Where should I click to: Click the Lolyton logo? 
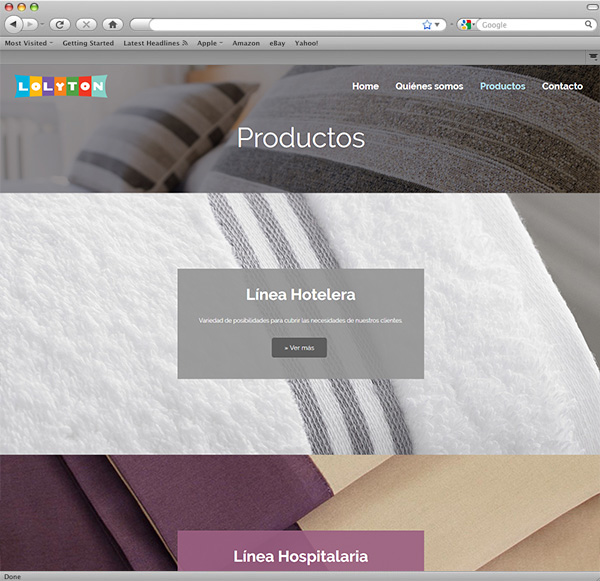[61, 87]
